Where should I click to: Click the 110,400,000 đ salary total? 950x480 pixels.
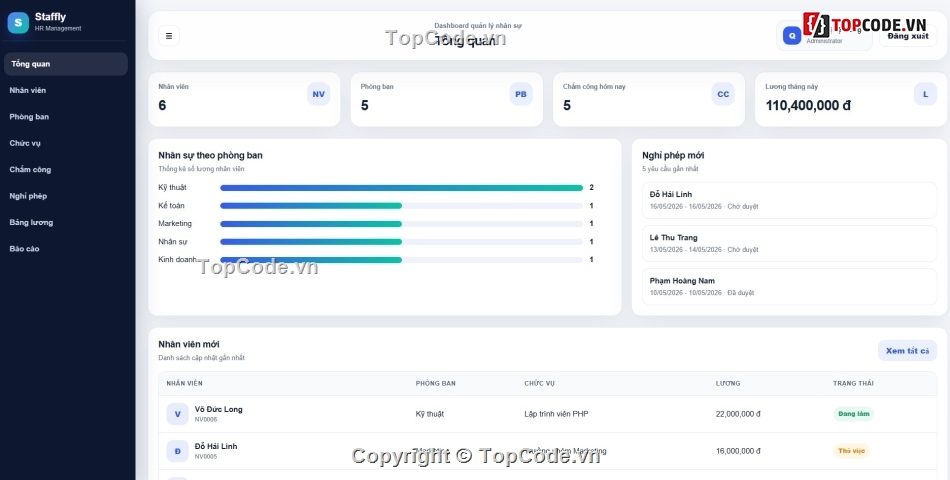point(808,105)
